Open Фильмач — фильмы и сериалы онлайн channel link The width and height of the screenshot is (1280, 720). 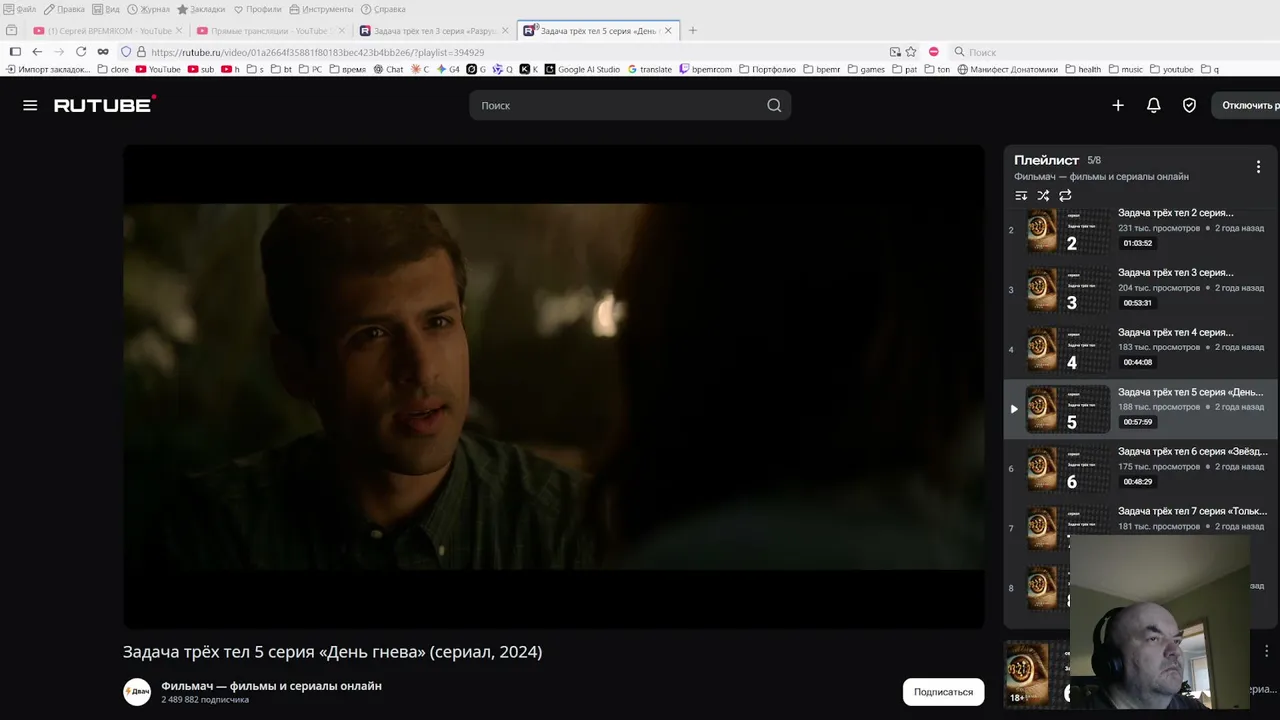tap(271, 686)
